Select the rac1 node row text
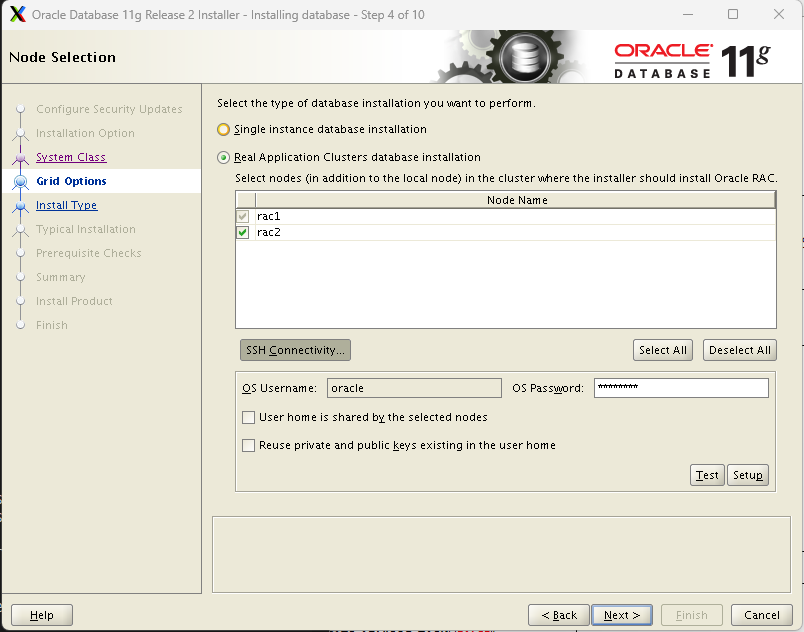Screen dimensions: 804x632 (x=269, y=216)
